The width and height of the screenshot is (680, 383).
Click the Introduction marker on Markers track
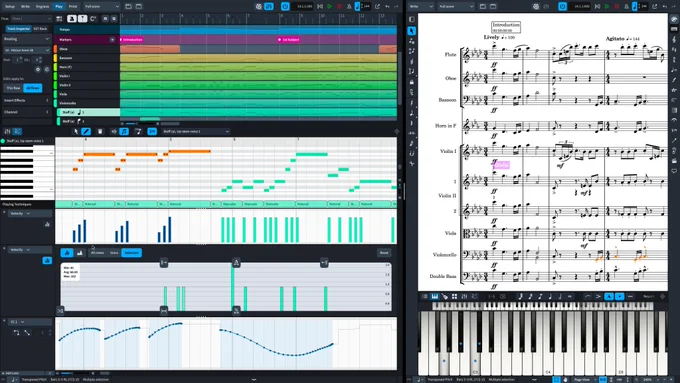(x=131, y=39)
